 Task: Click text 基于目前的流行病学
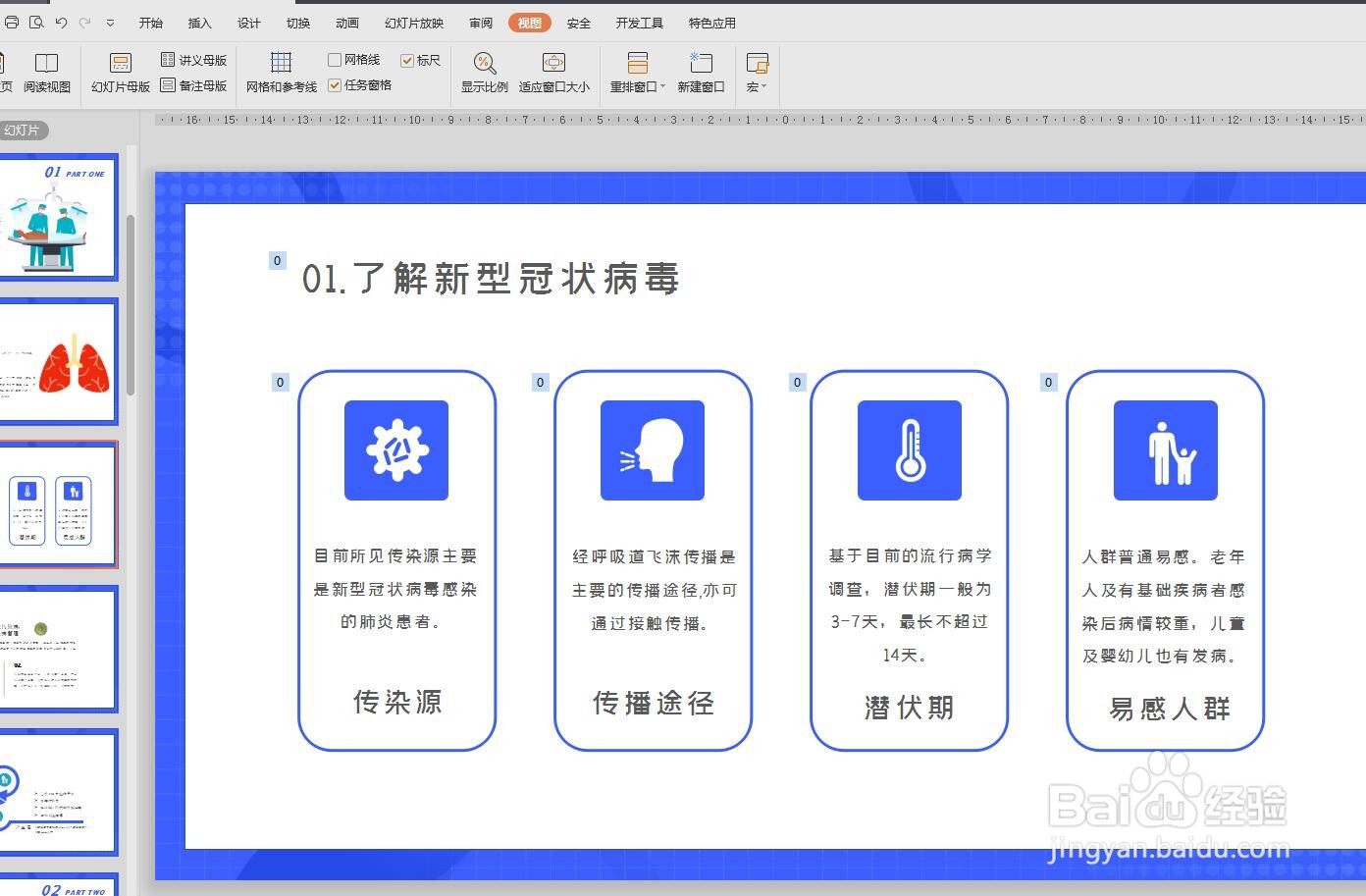pos(910,555)
